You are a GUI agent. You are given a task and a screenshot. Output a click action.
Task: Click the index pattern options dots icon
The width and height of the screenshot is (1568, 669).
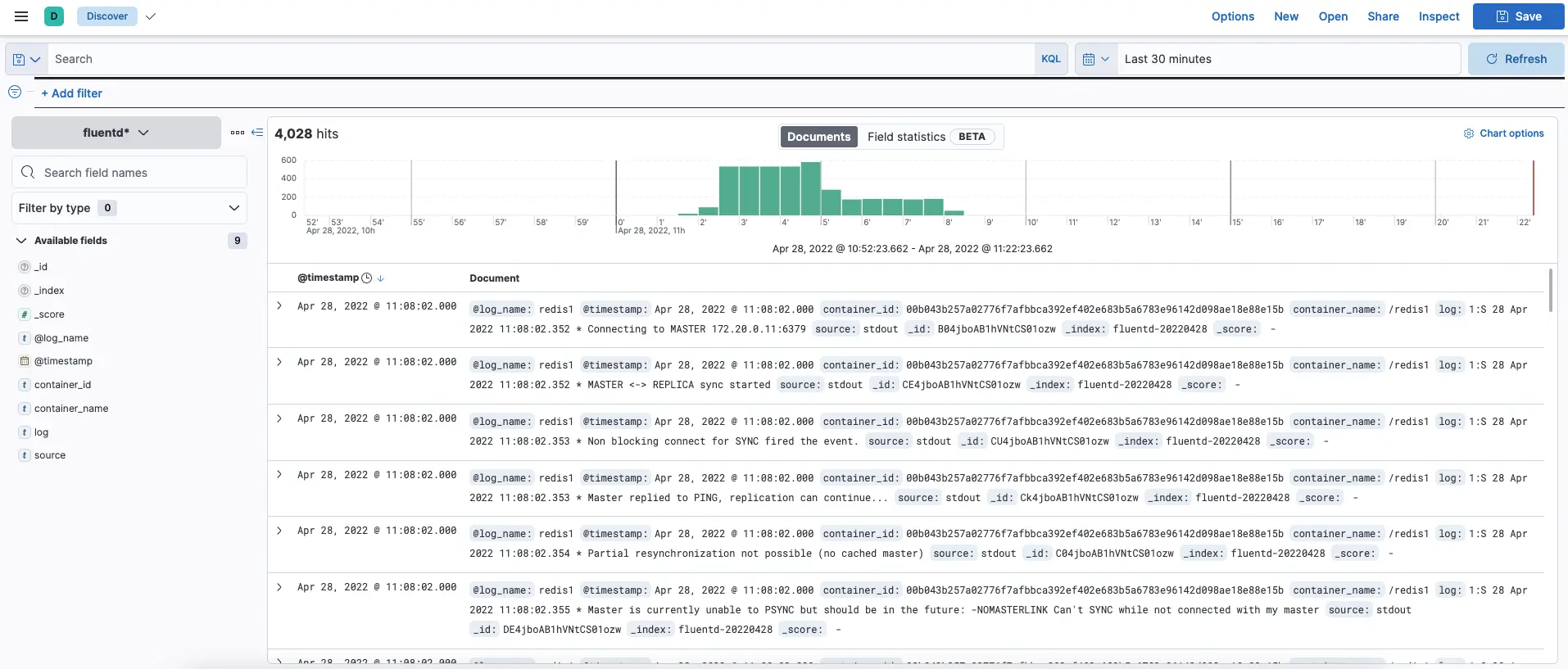238,133
